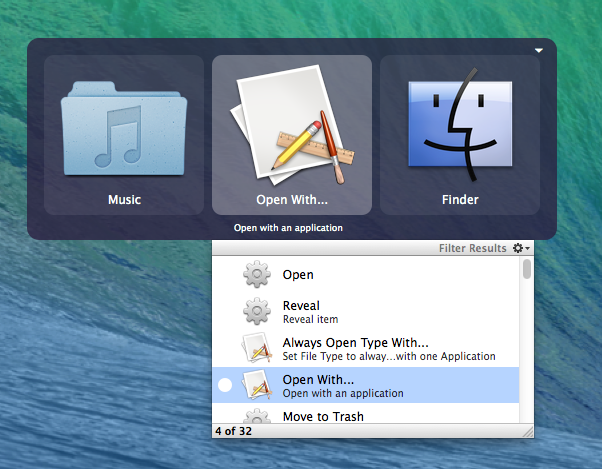This screenshot has width=602, height=469.
Task: Expand the white triangle menu at top right
Action: (539, 50)
